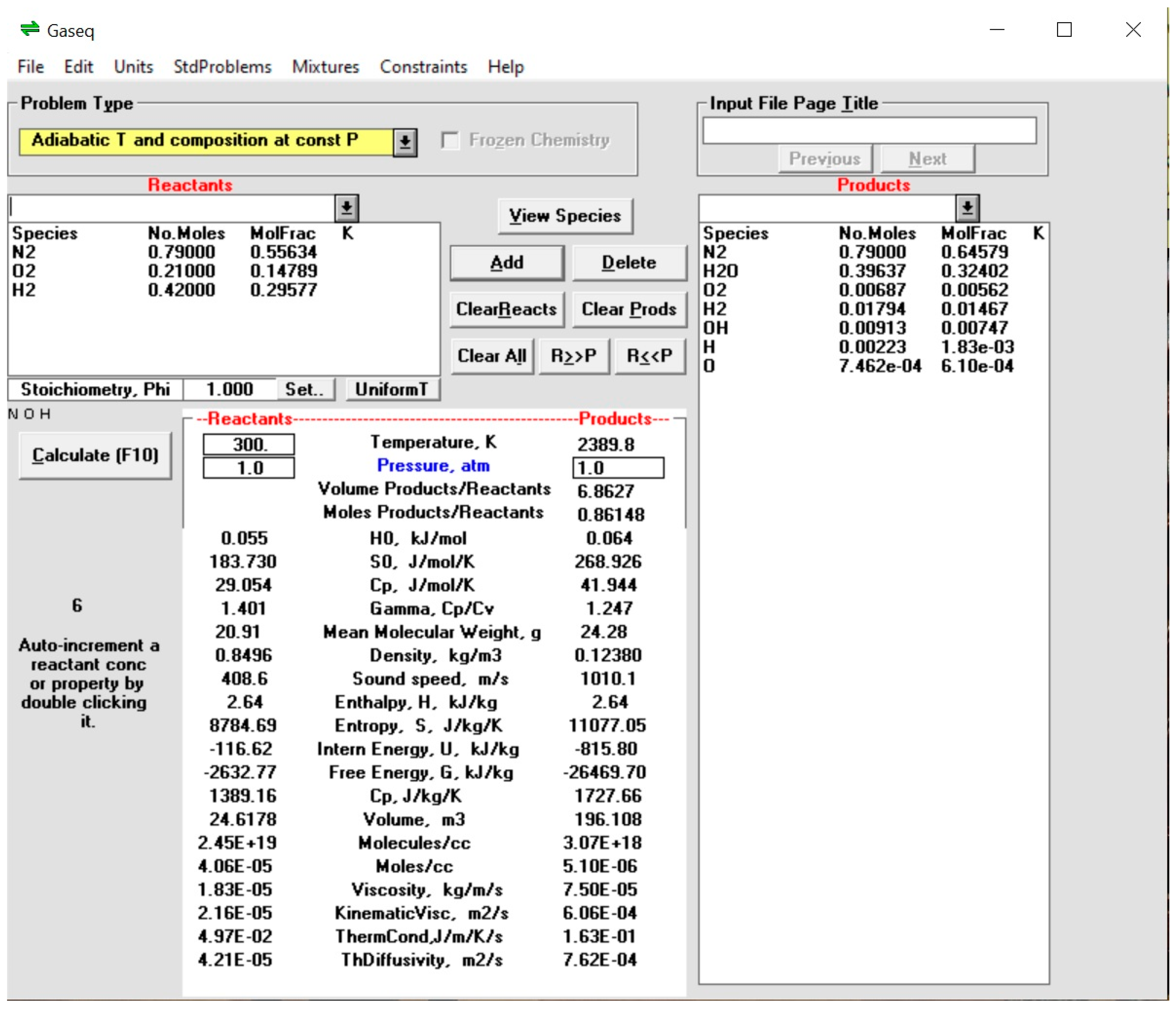1176x1009 pixels.
Task: Copy reactants to products with R>>P
Action: point(574,356)
